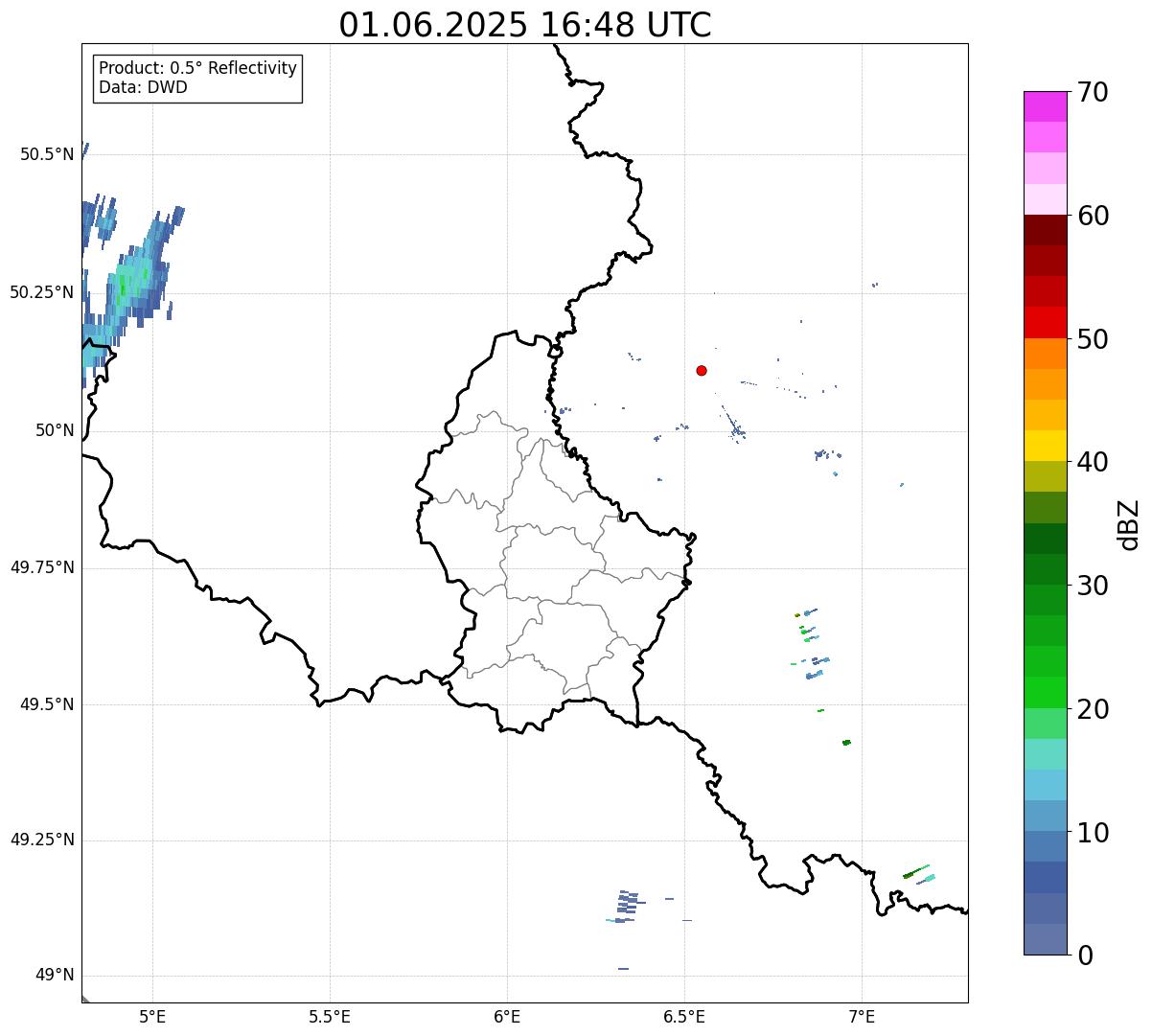Screen dimensions: 1152x1036
Task: Pick the olive colorbar segment just below 40
Action: (1045, 476)
